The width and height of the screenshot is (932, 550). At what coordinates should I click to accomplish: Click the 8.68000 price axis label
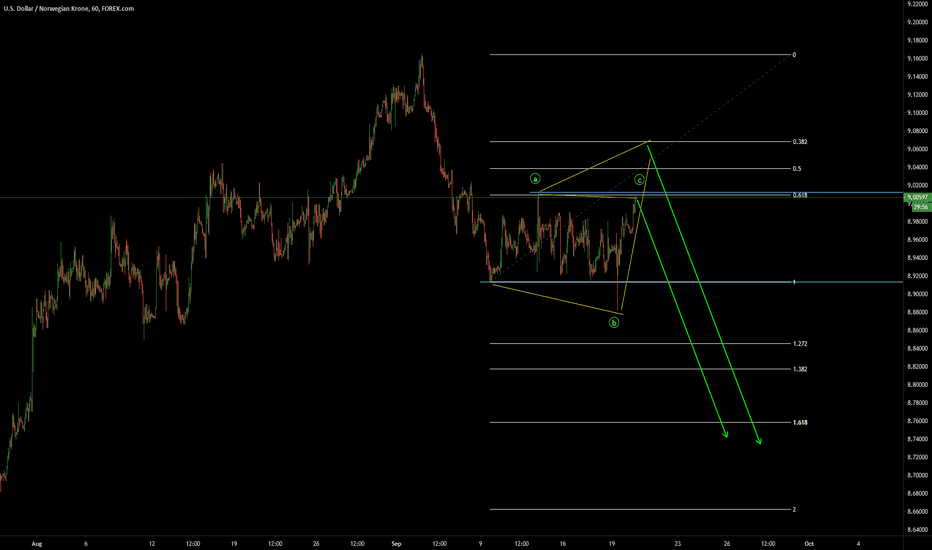point(917,494)
